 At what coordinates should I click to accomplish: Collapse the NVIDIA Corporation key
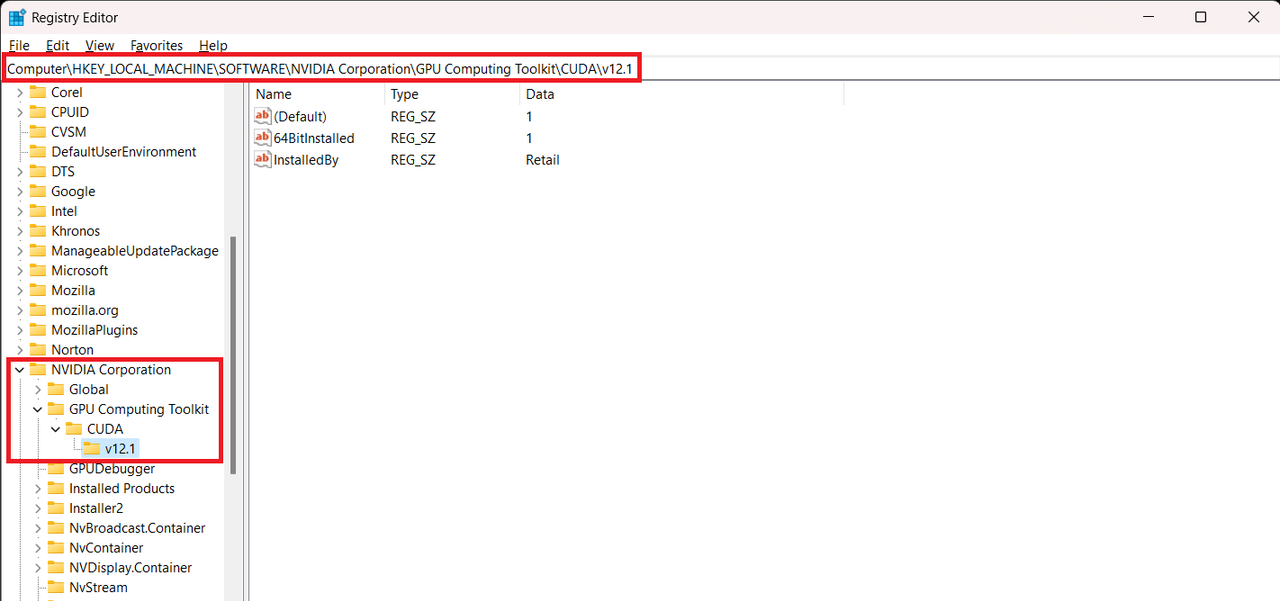click(20, 369)
